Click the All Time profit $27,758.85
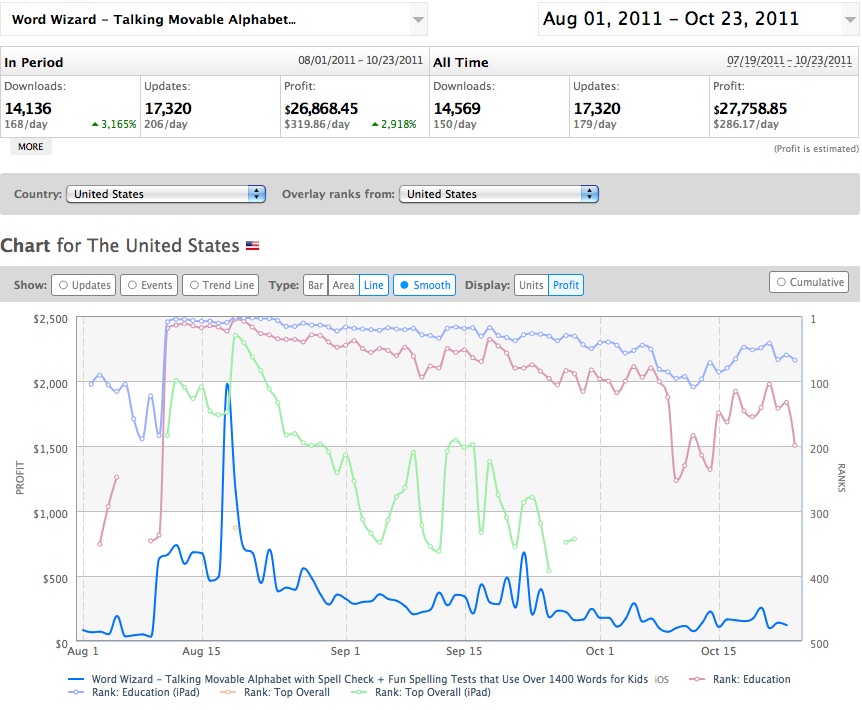Viewport: 862px width, 710px height. click(x=750, y=108)
